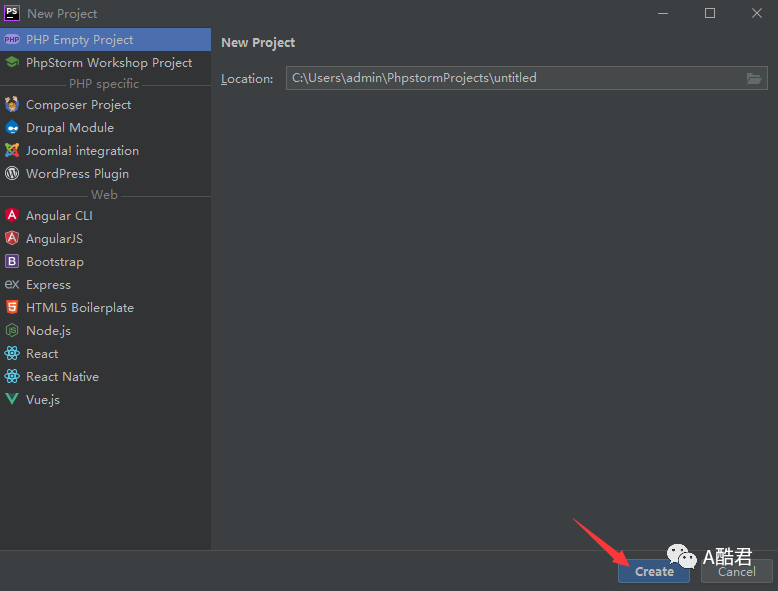The width and height of the screenshot is (778, 591).
Task: Click the Cancel button
Action: 737,572
